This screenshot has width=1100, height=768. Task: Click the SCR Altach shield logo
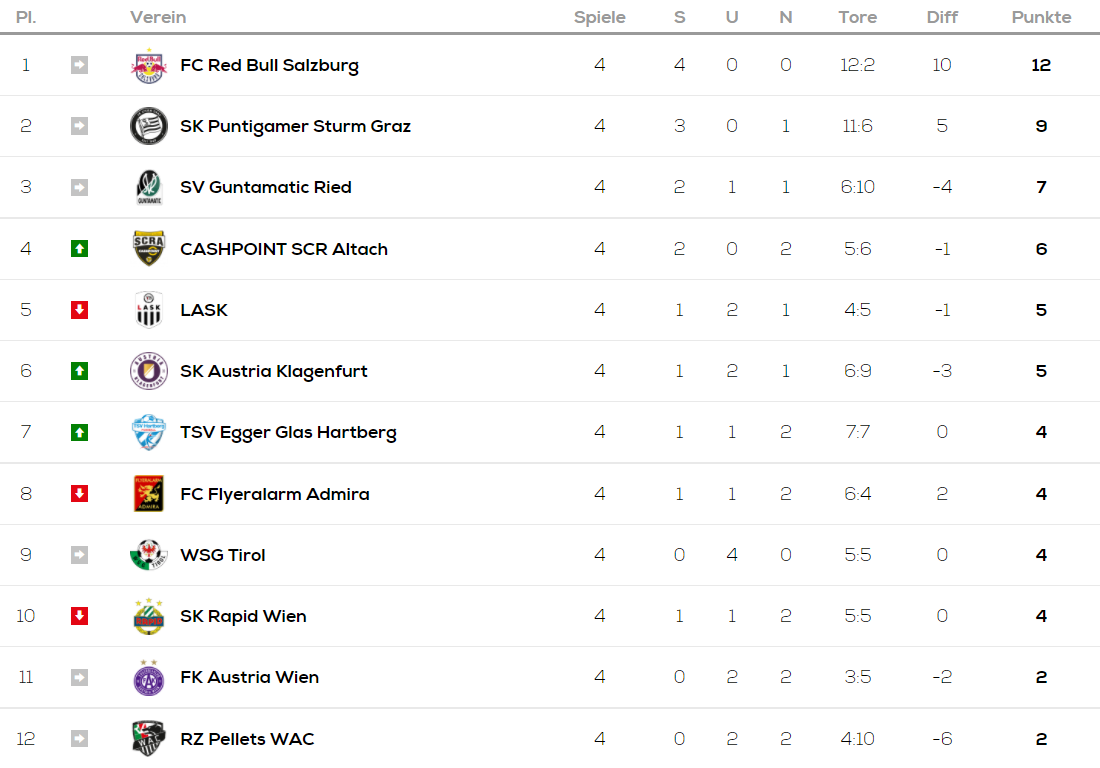click(149, 248)
